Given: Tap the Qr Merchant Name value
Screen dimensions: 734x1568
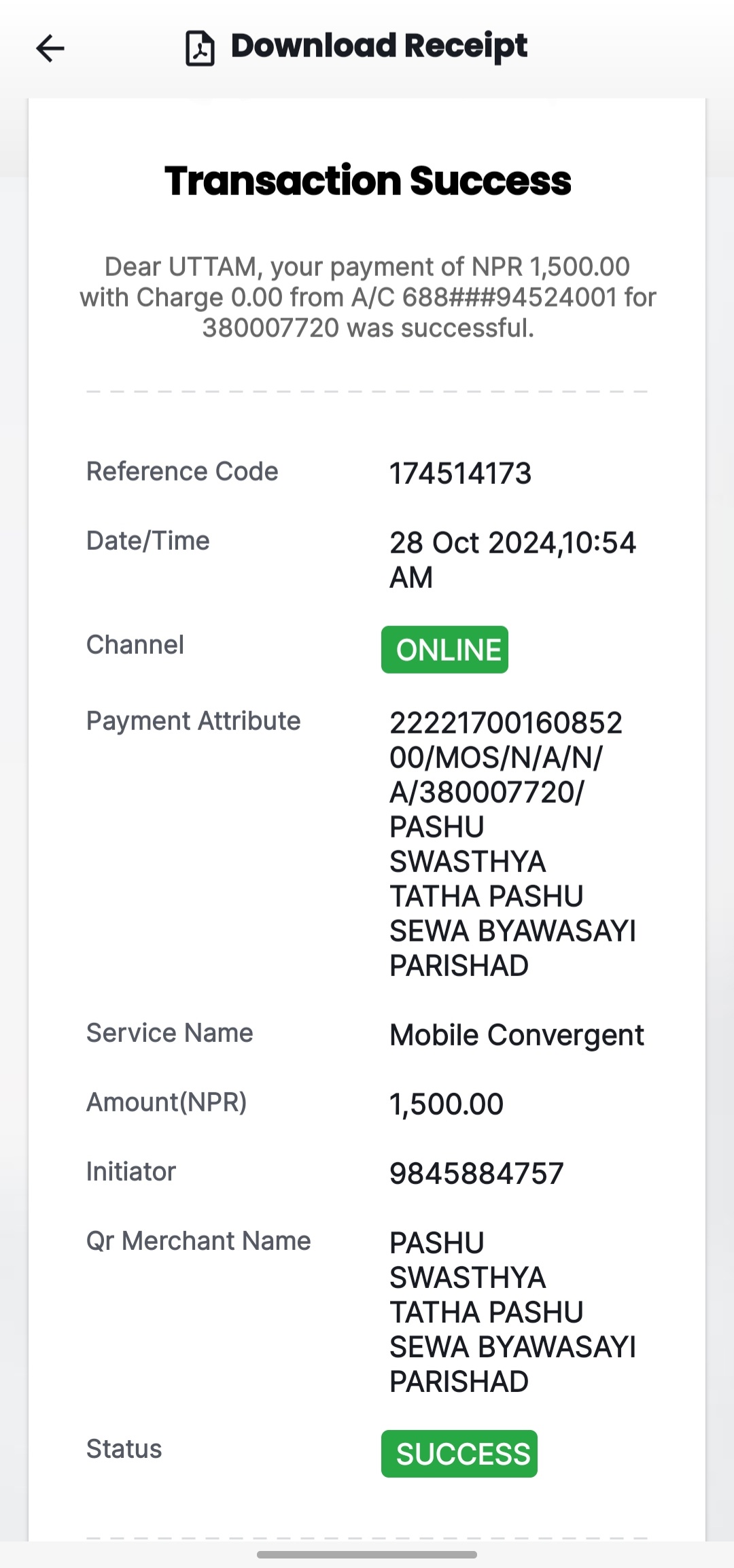Looking at the screenshot, I should pyautogui.click(x=512, y=1312).
